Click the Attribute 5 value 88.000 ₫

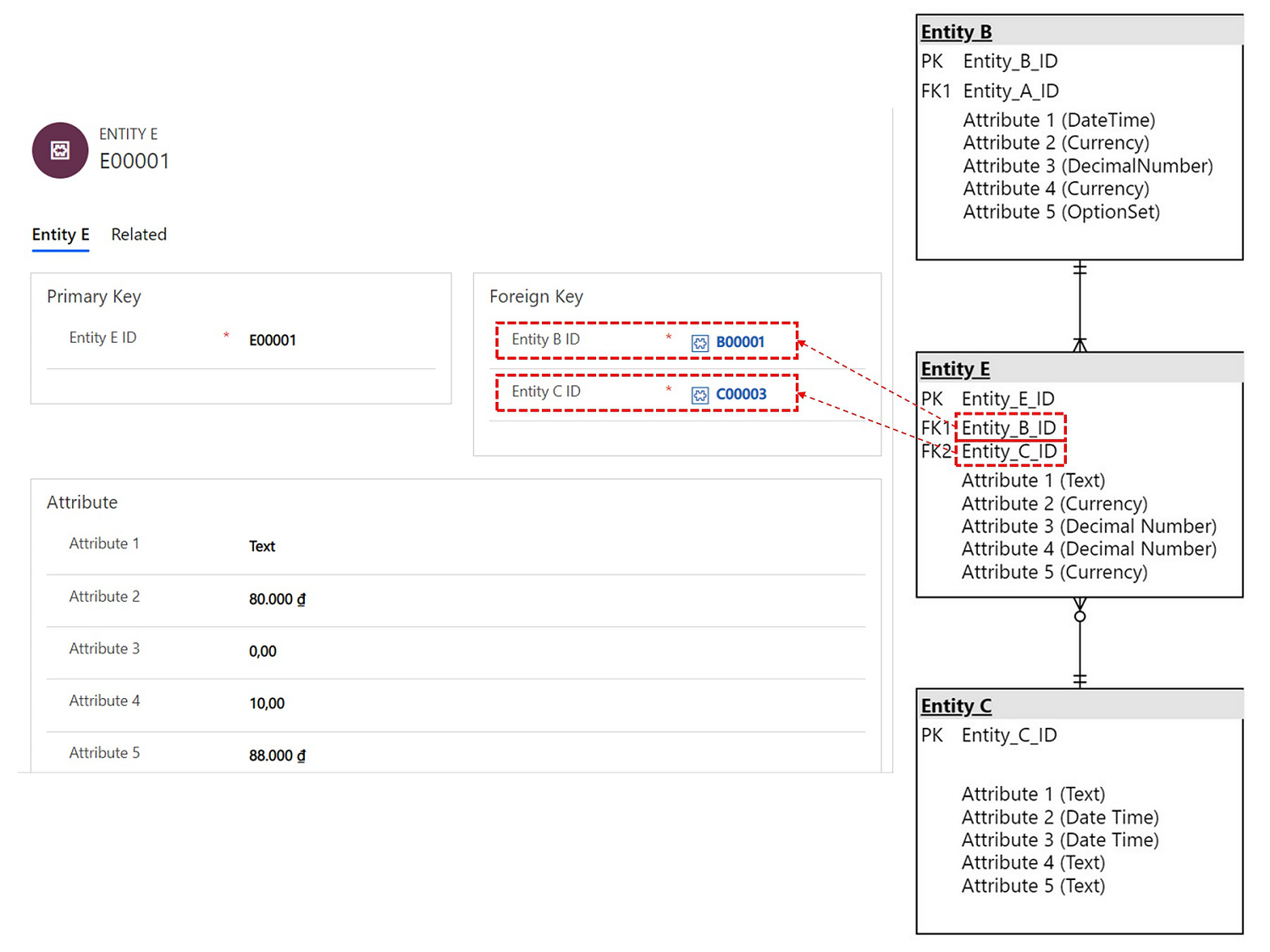coord(277,756)
